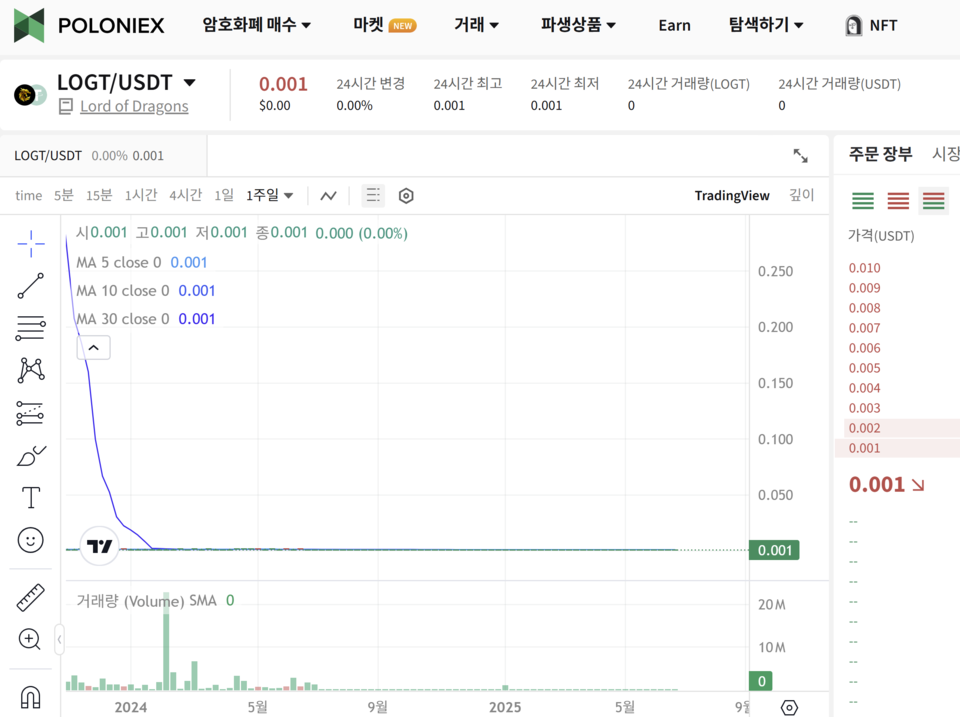The image size is (960, 717).
Task: Open the 파생상품 dropdown menu
Action: 578,25
